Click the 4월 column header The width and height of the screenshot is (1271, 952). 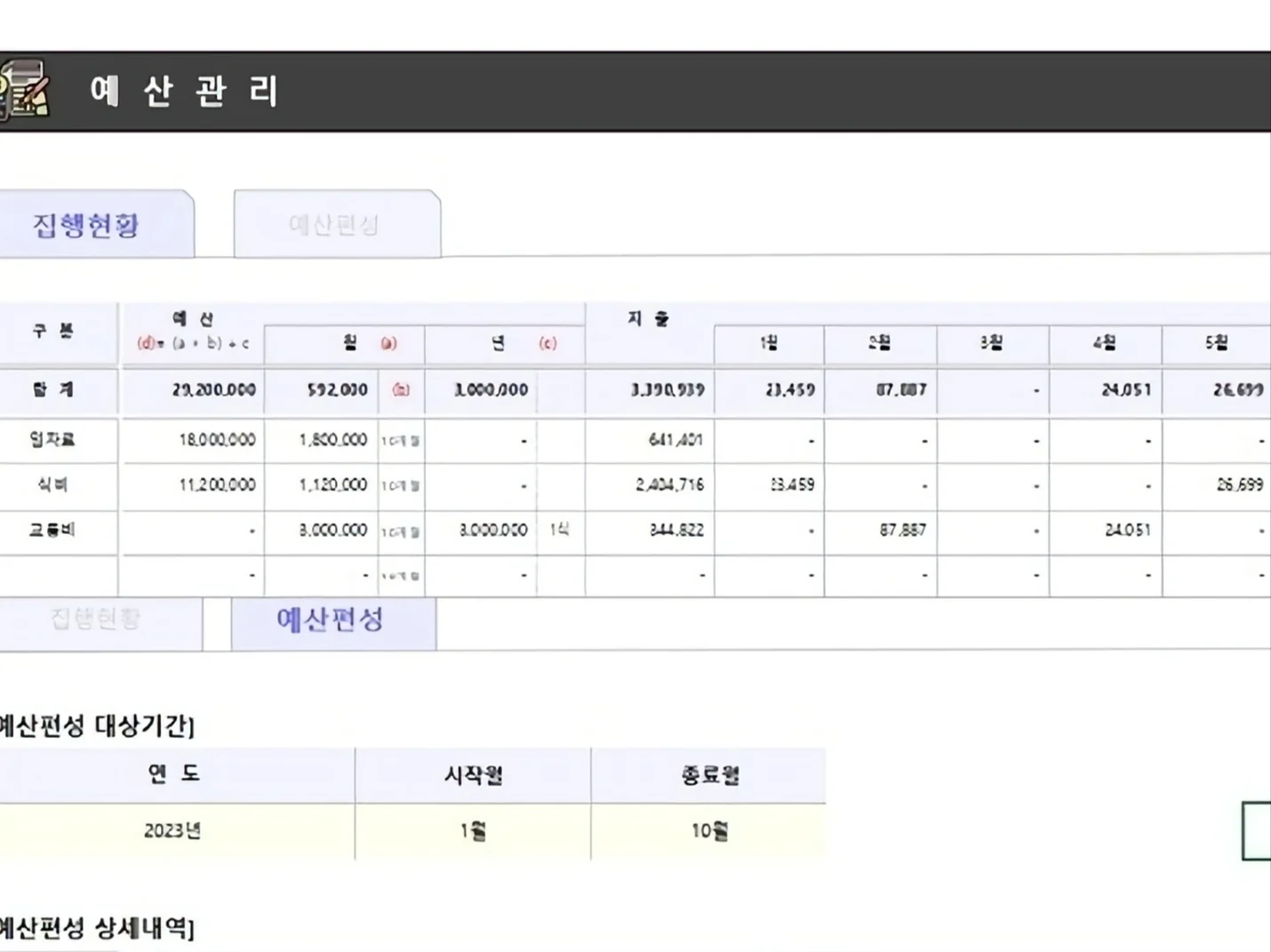coord(1106,344)
